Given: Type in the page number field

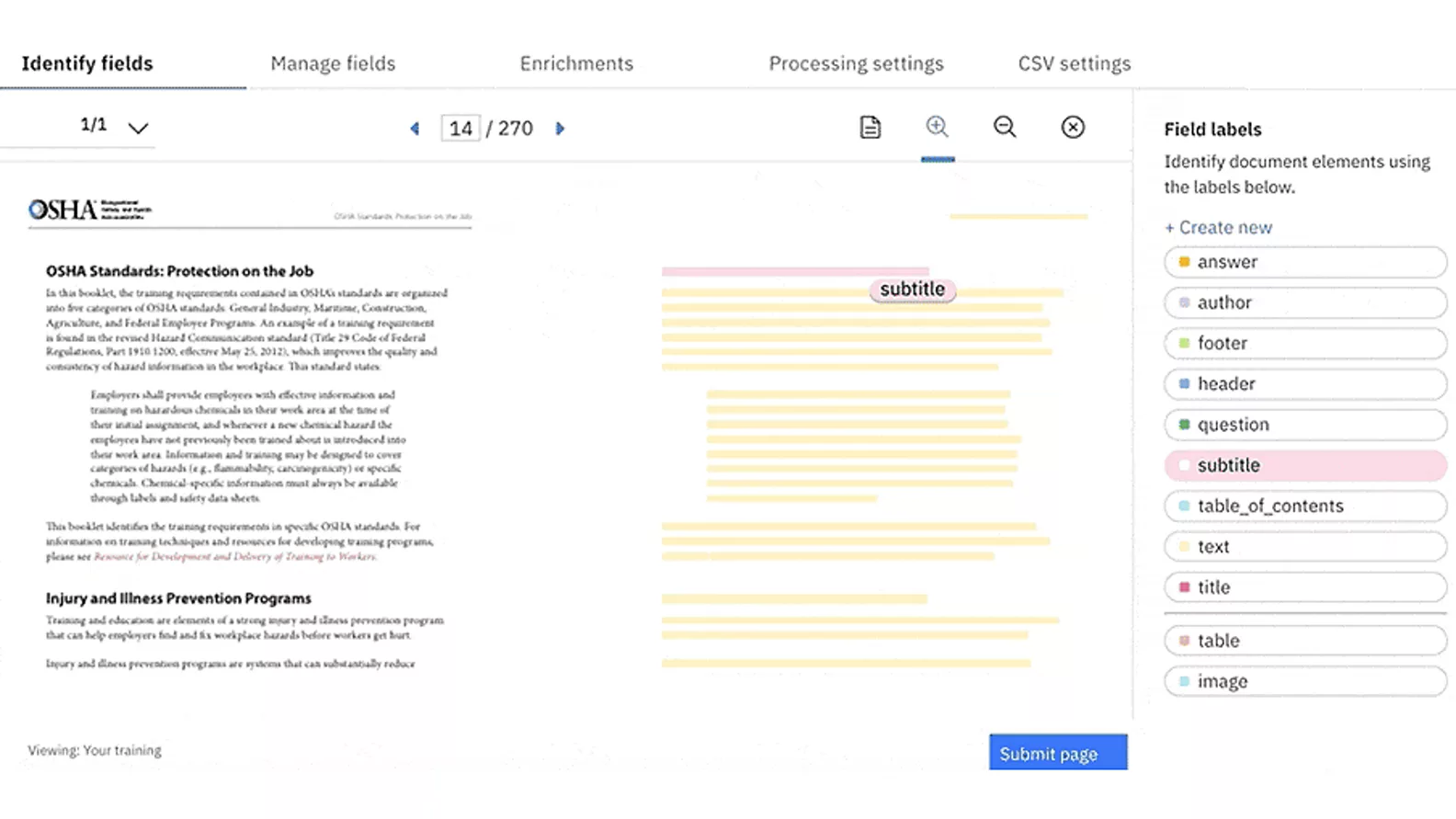Looking at the screenshot, I should [461, 129].
